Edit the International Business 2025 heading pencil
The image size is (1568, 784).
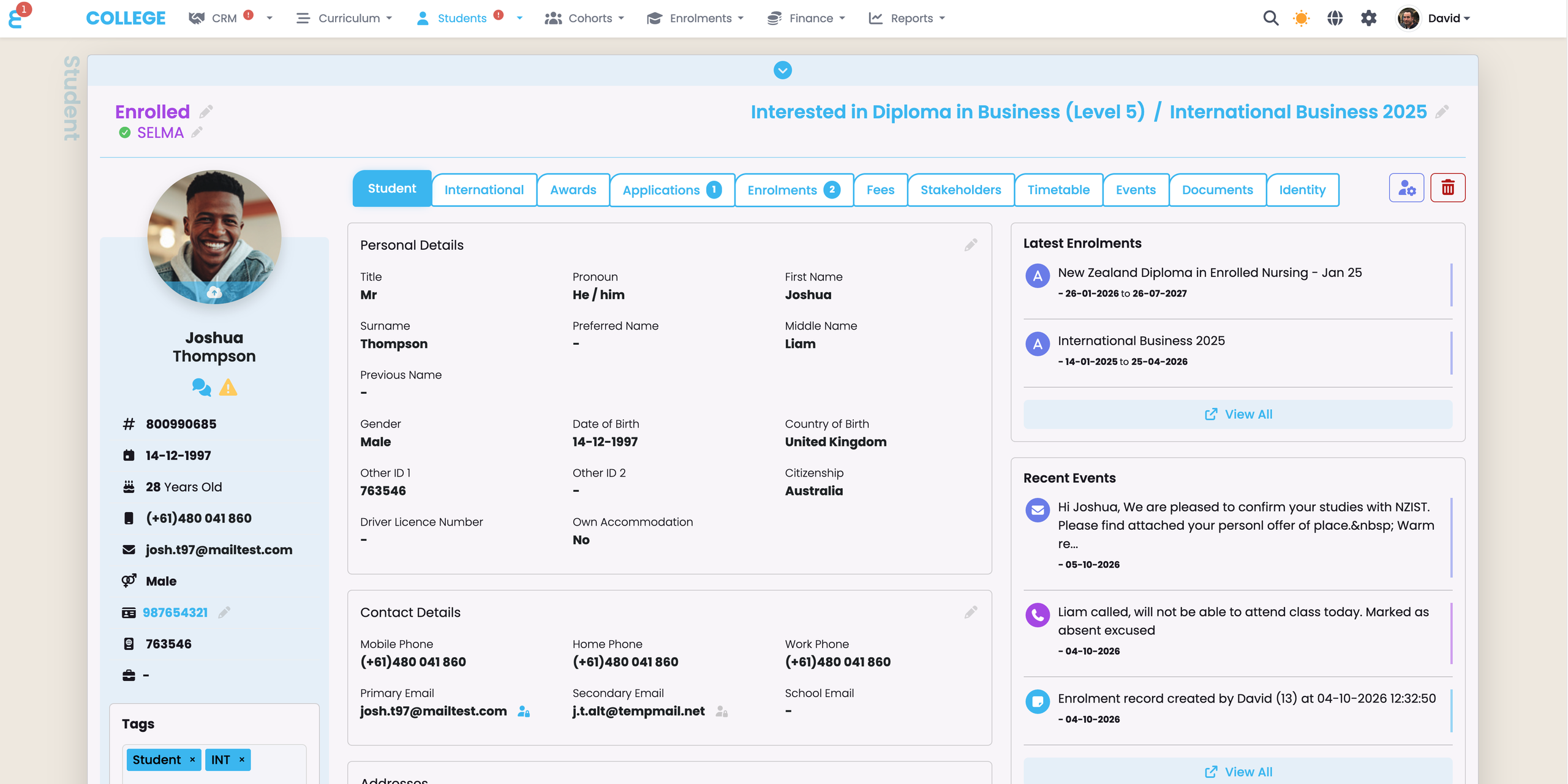[1442, 111]
